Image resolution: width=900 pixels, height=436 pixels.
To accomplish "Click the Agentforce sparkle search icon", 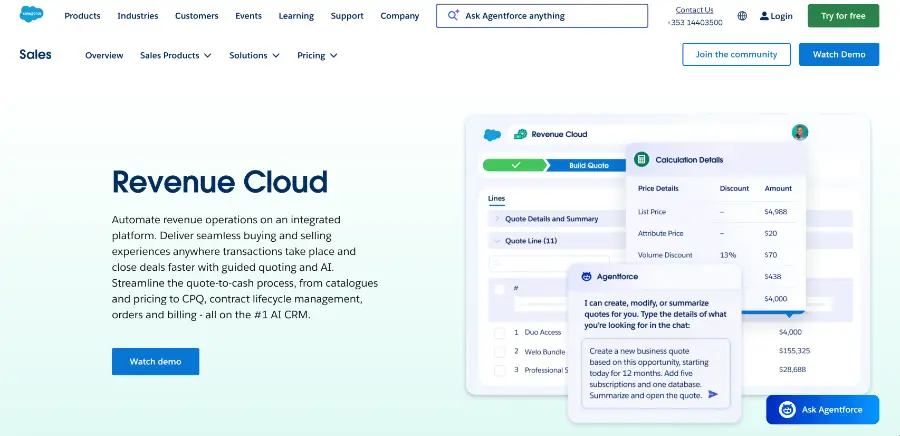I will click(453, 15).
